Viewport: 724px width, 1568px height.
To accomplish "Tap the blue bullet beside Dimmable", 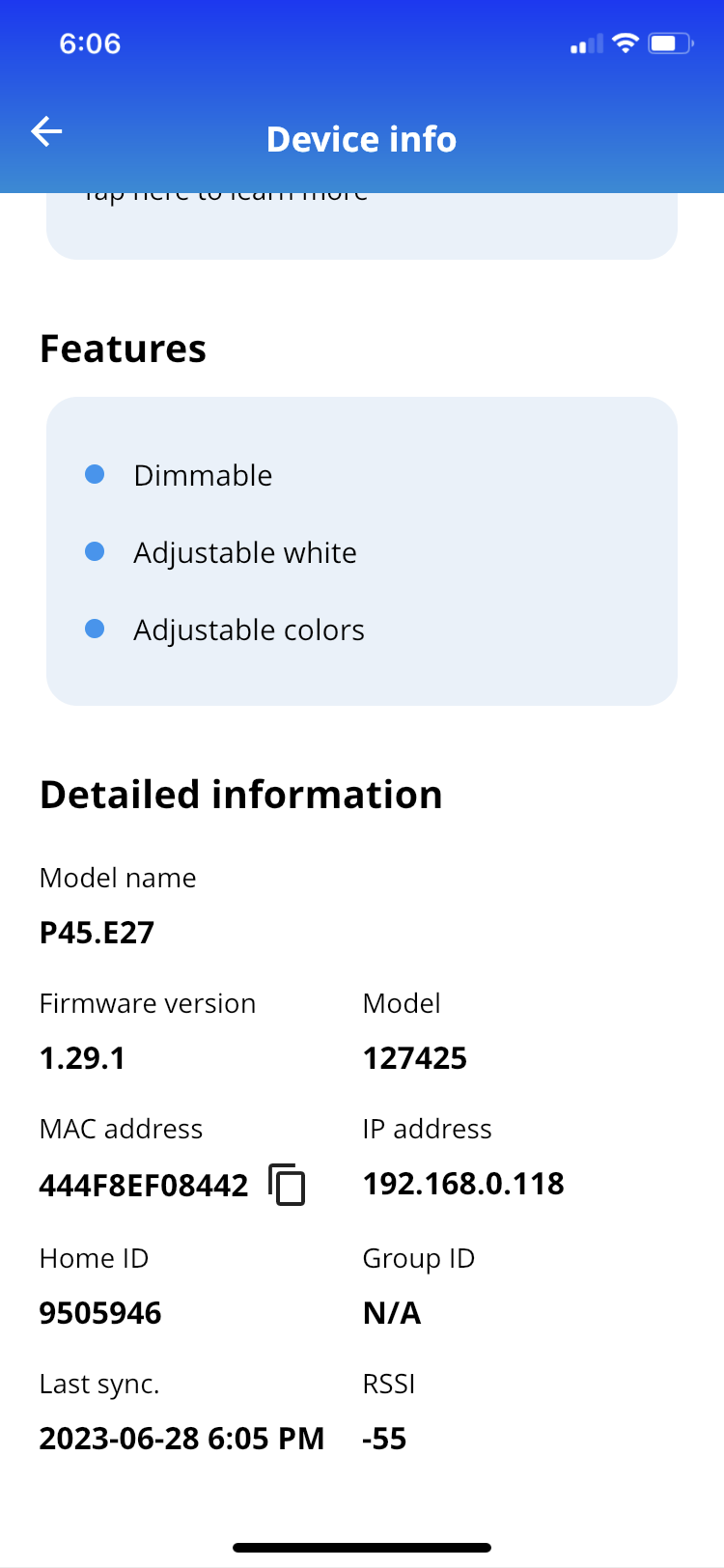I will [x=95, y=474].
